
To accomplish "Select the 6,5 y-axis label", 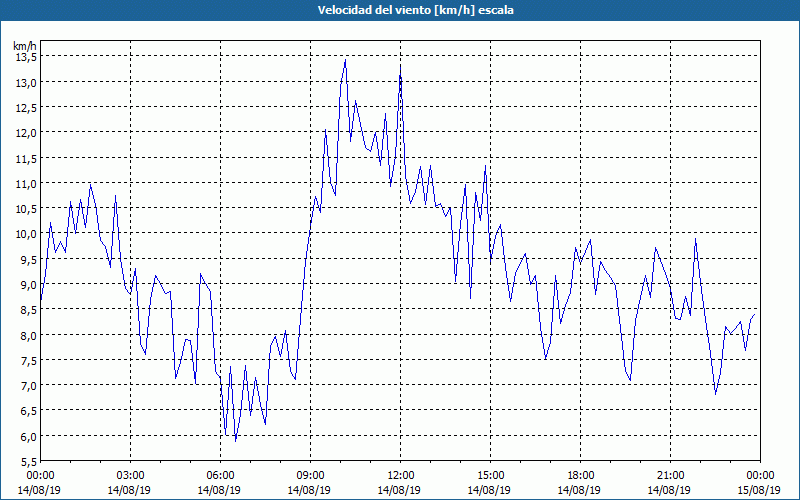I will click(28, 411).
